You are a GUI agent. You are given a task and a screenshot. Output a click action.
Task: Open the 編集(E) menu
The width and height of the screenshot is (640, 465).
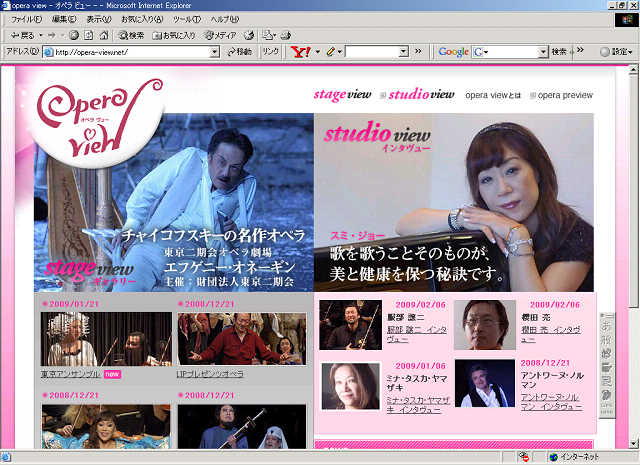click(x=64, y=19)
